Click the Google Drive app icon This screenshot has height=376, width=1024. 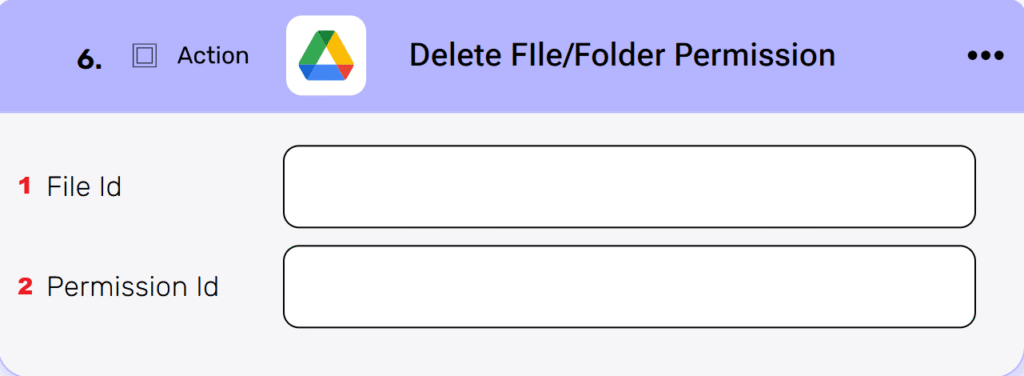tap(326, 55)
